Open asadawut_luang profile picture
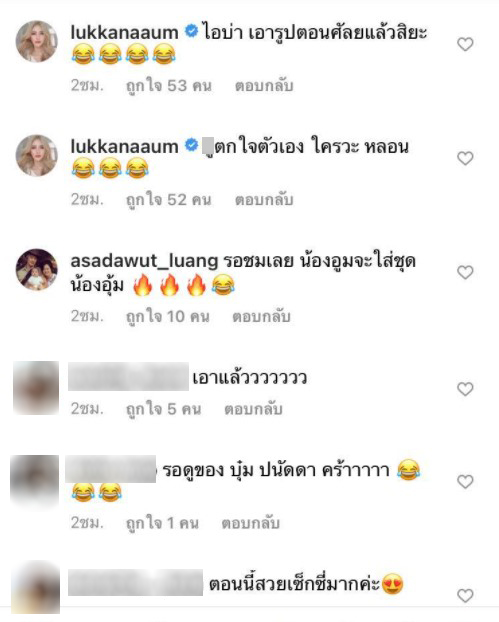The image size is (499, 622). click(x=36, y=270)
